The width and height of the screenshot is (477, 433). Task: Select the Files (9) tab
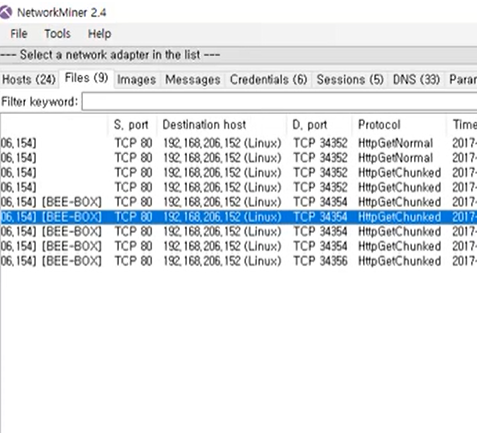coord(86,78)
